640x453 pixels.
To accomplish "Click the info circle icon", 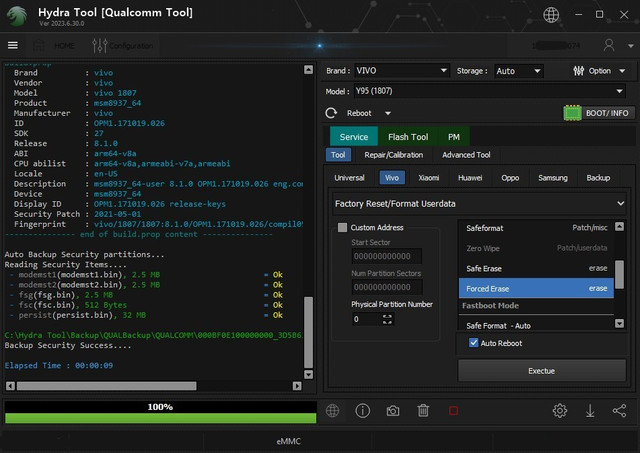I will tap(362, 411).
